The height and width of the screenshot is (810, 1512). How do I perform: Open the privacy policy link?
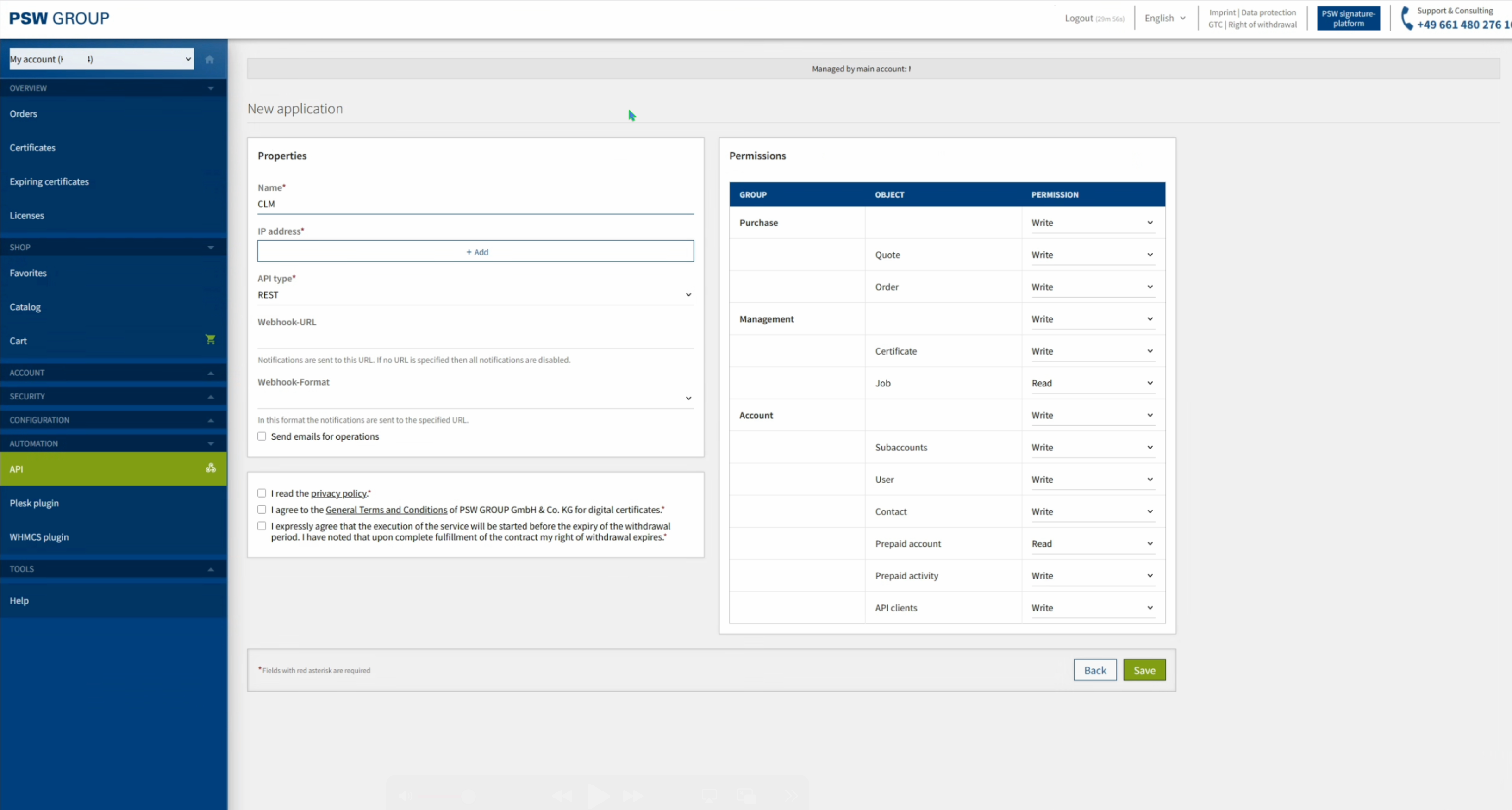pyautogui.click(x=339, y=493)
